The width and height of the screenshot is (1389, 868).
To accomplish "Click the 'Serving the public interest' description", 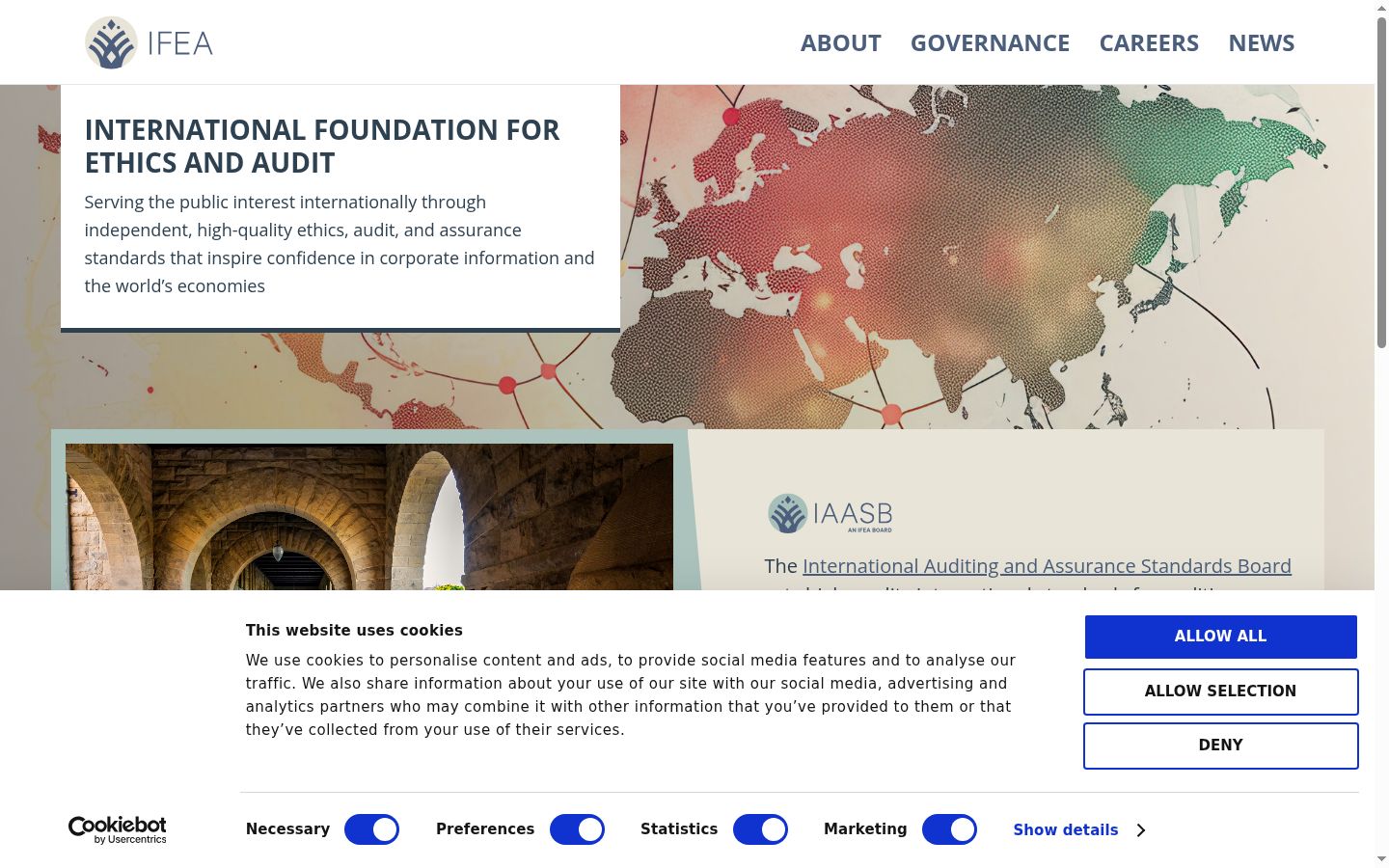I will [x=340, y=244].
